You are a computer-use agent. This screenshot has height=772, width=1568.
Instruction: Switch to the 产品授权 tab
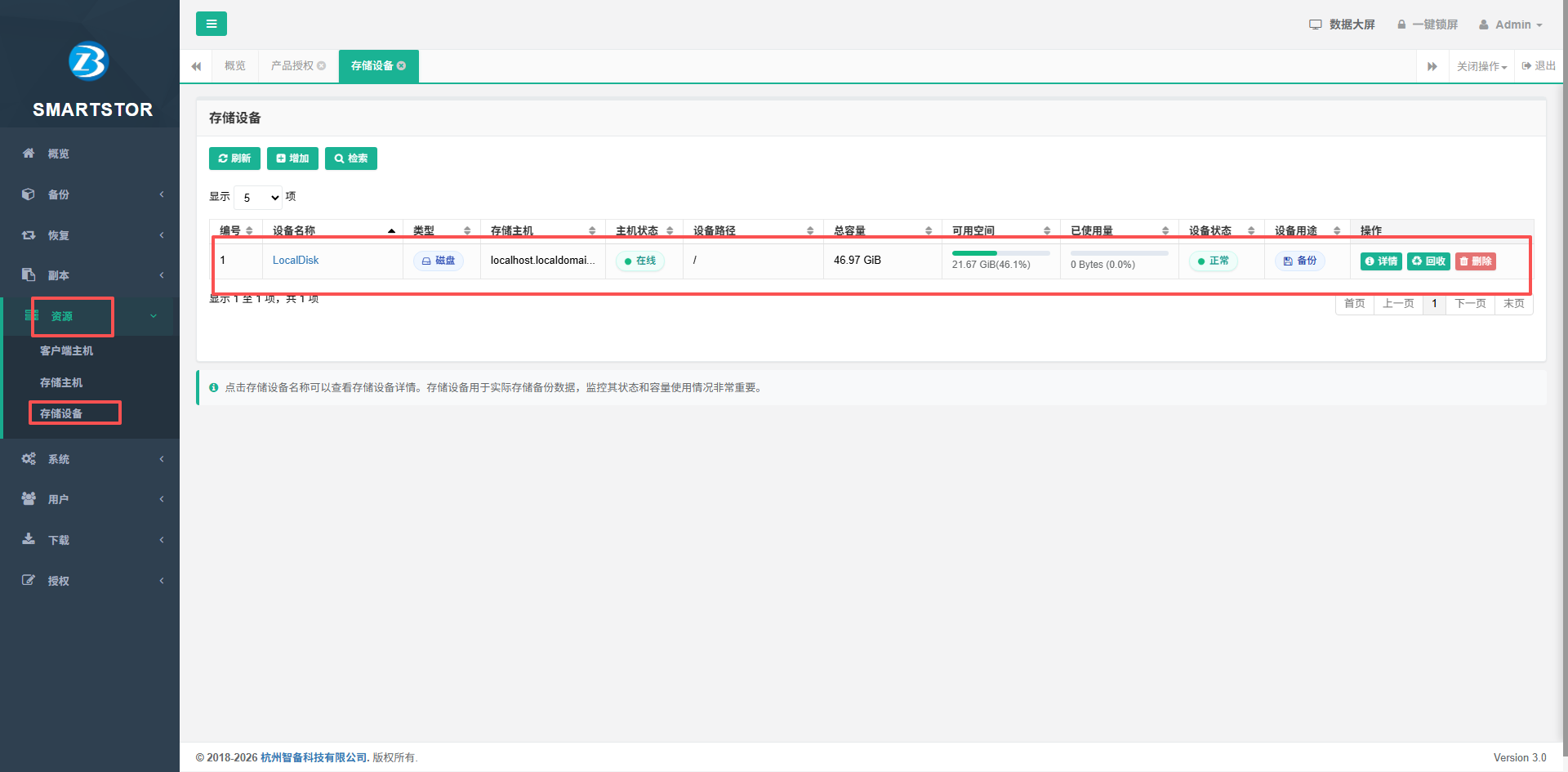(292, 65)
